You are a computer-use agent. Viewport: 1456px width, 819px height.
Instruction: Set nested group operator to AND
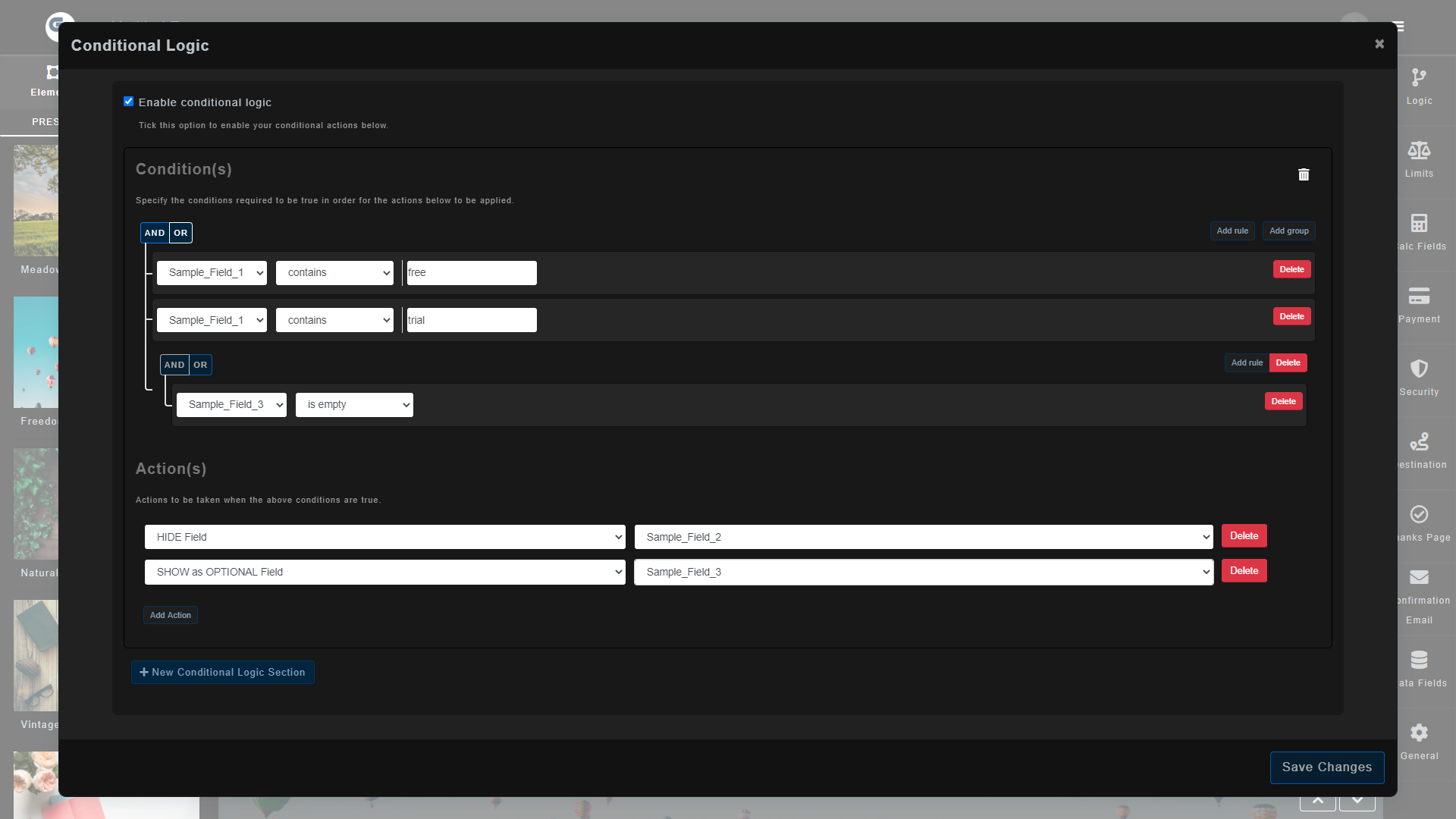tap(174, 365)
